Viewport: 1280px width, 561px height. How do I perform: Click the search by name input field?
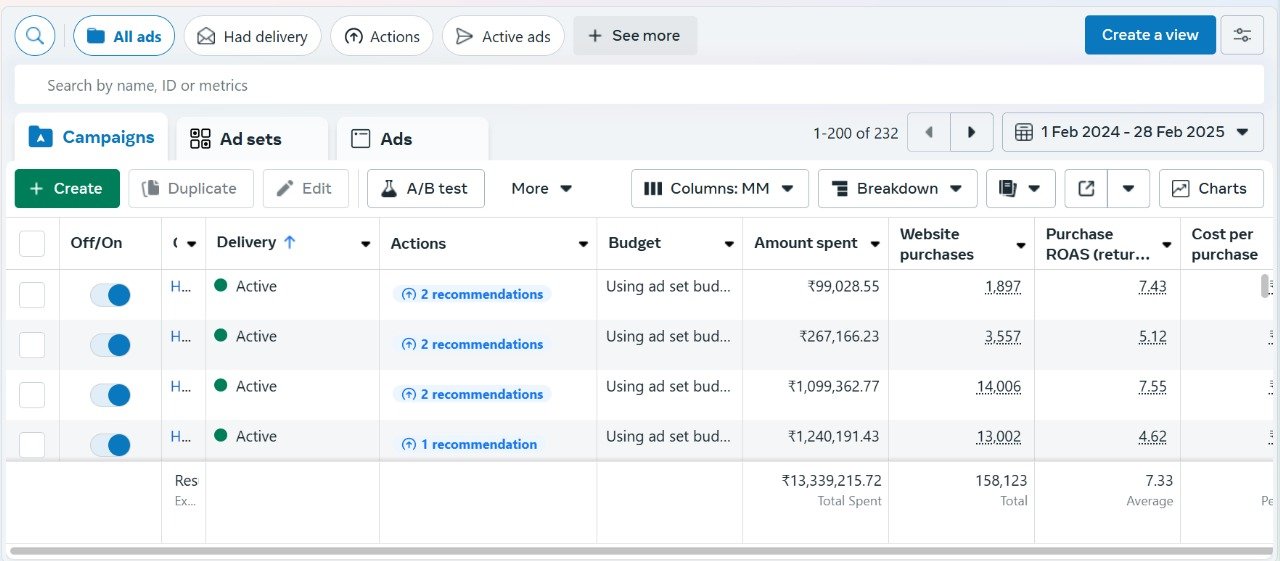[x=640, y=86]
